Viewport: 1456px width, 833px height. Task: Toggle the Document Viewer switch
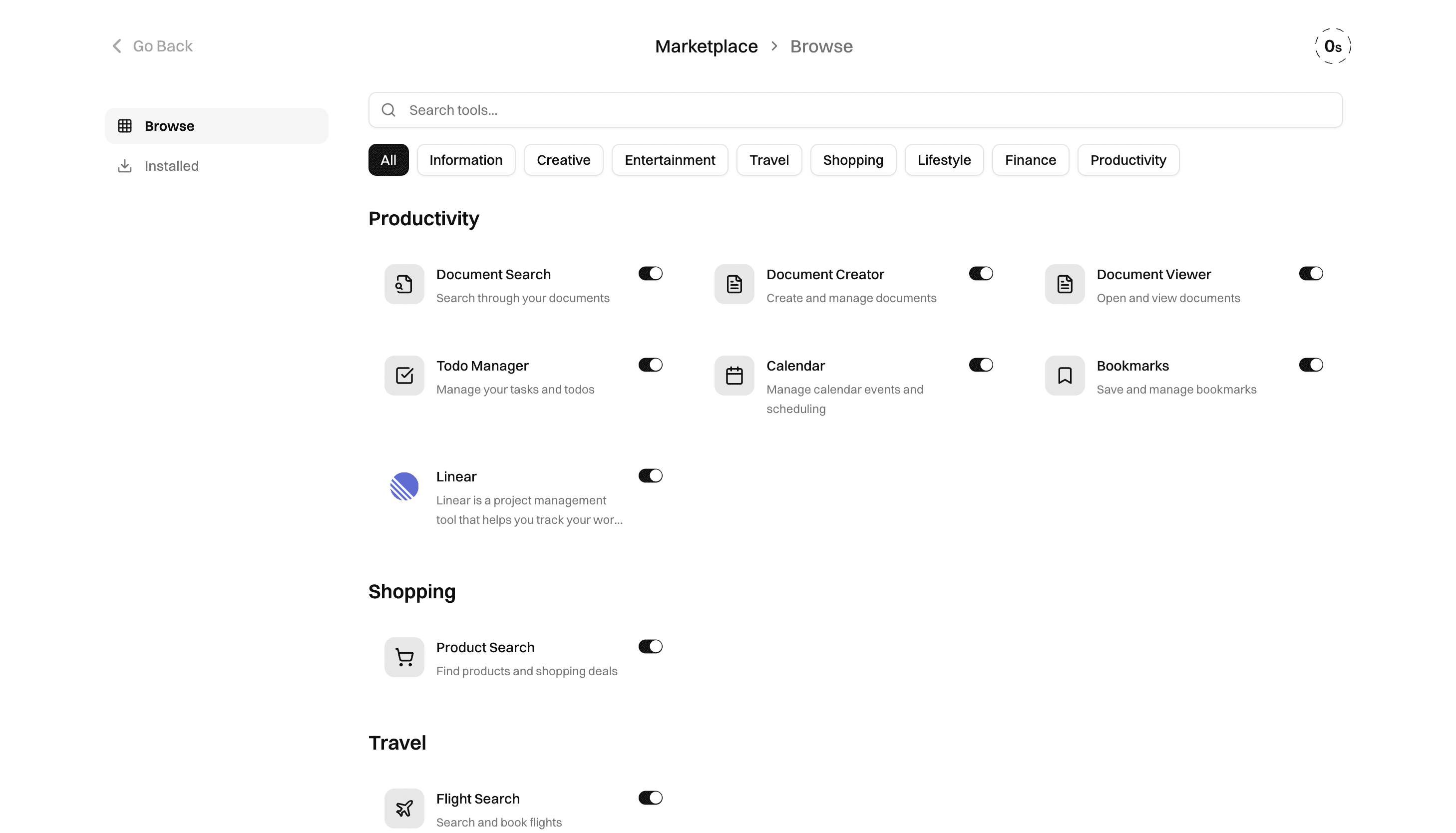coord(1310,274)
